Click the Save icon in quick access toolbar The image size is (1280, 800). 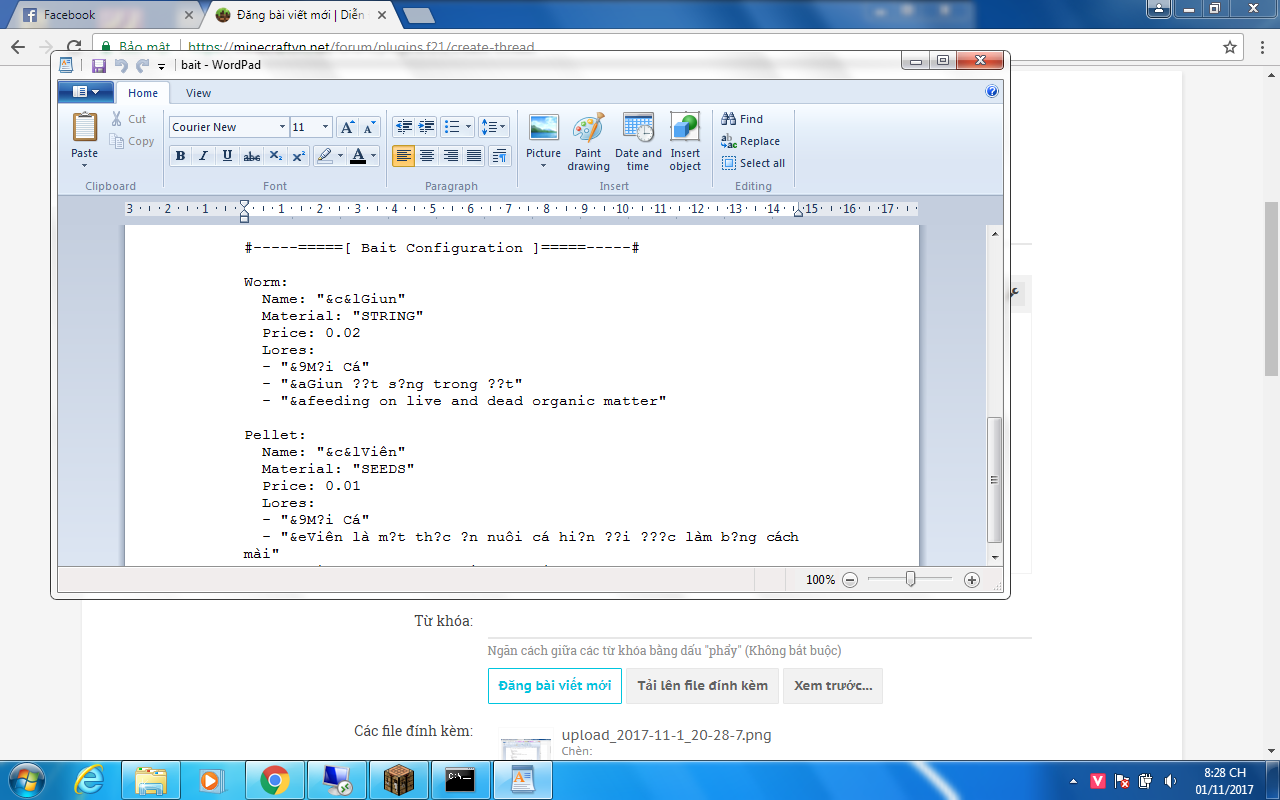(99, 66)
